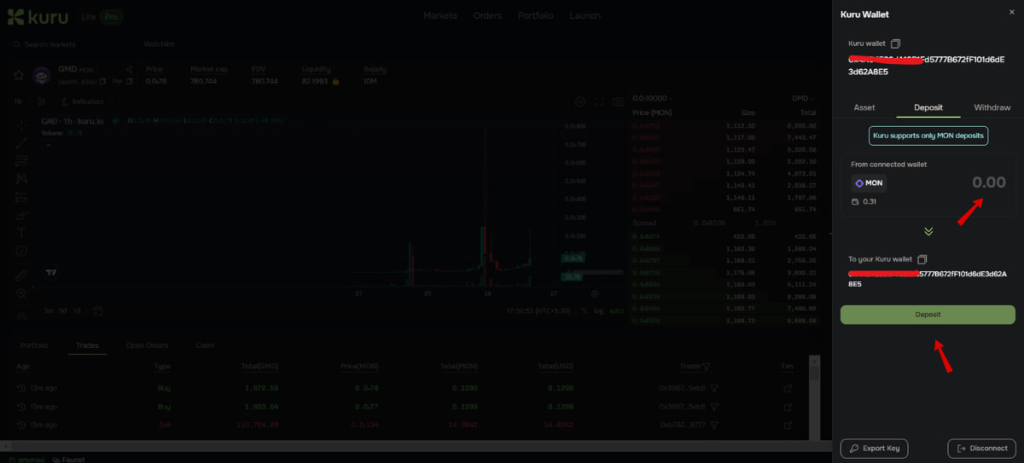Image resolution: width=1024 pixels, height=463 pixels.
Task: Open chart Indicators menu
Action: (84, 102)
